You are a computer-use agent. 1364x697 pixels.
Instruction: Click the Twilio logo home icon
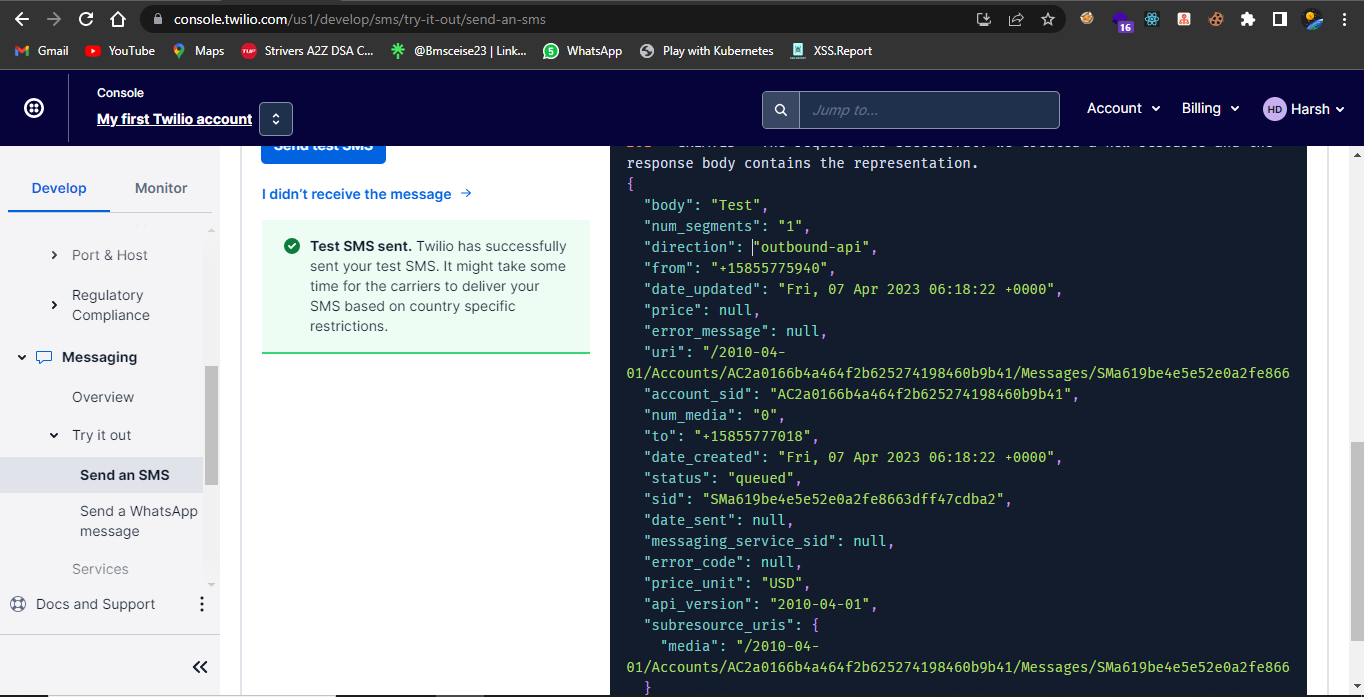(34, 108)
